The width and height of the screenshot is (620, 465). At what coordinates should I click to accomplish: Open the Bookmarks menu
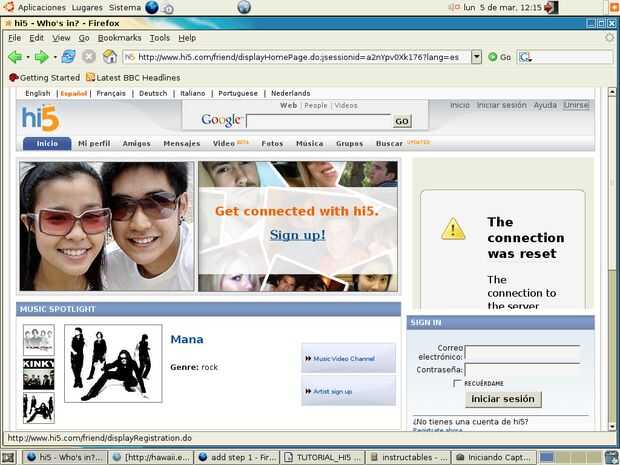[x=119, y=38]
